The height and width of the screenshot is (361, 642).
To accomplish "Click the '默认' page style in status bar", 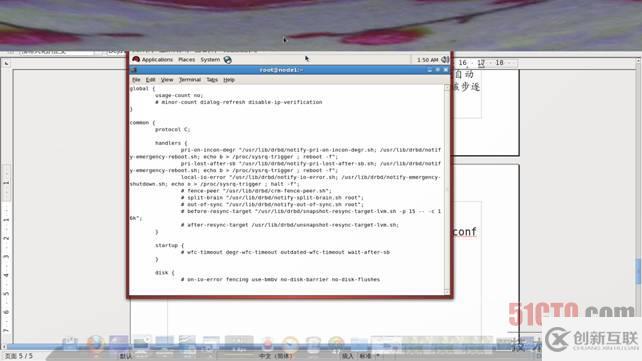I will pyautogui.click(x=126, y=356).
